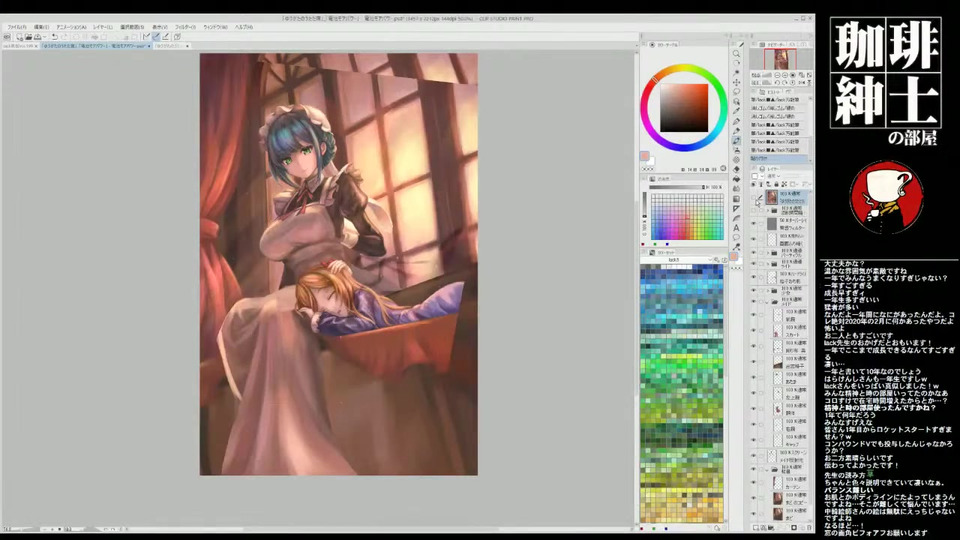Select the Text tool (A icon)

pos(737,228)
